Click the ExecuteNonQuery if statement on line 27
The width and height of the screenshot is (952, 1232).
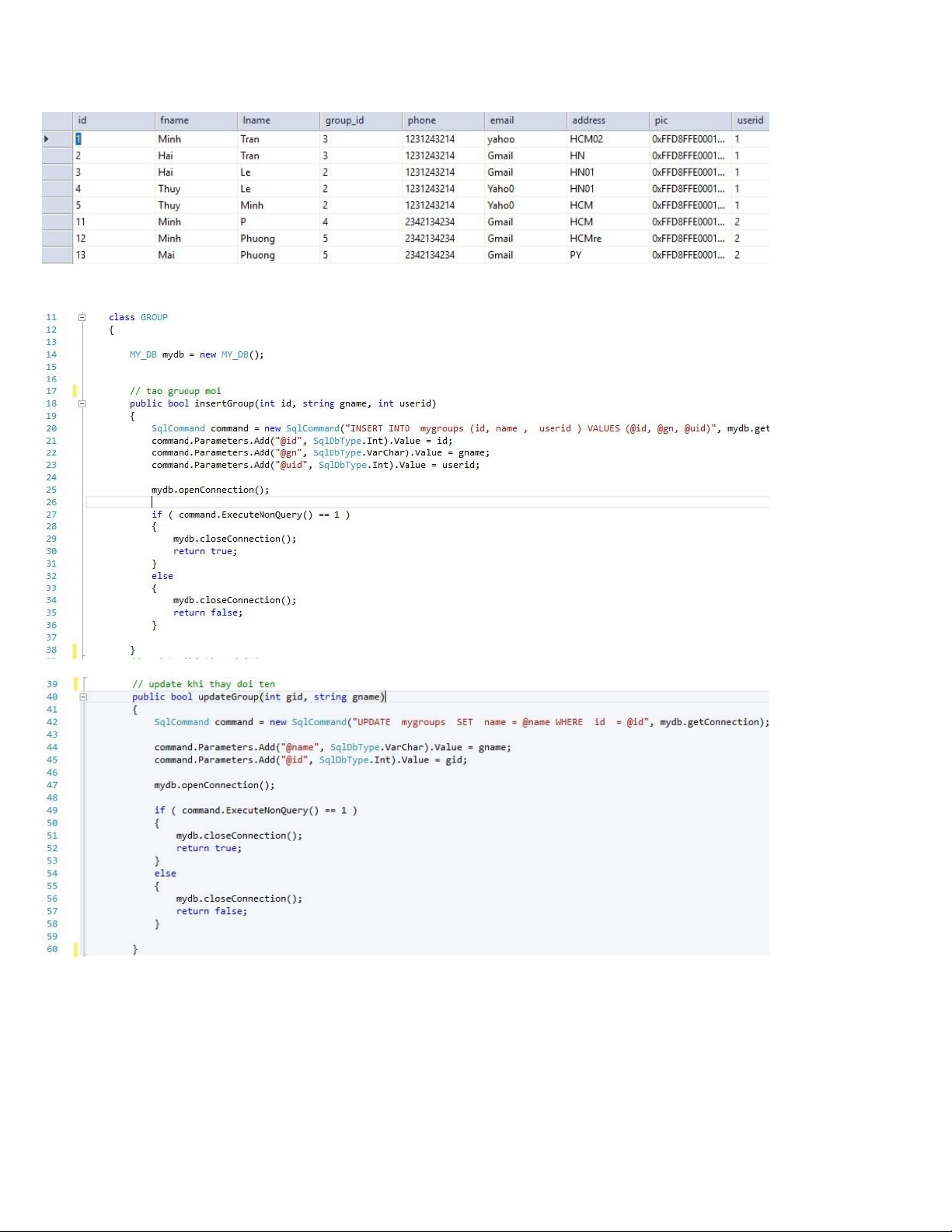click(251, 515)
